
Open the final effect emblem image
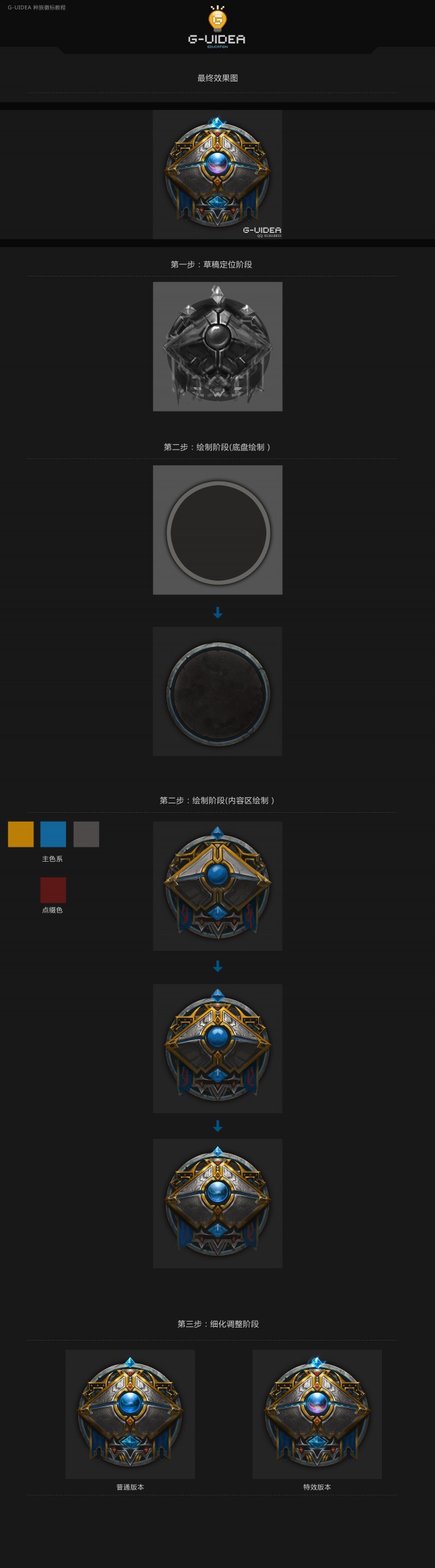click(x=217, y=175)
